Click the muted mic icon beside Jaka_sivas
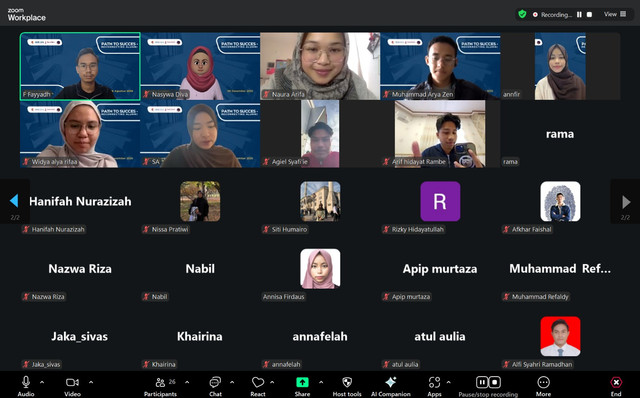 coord(26,365)
